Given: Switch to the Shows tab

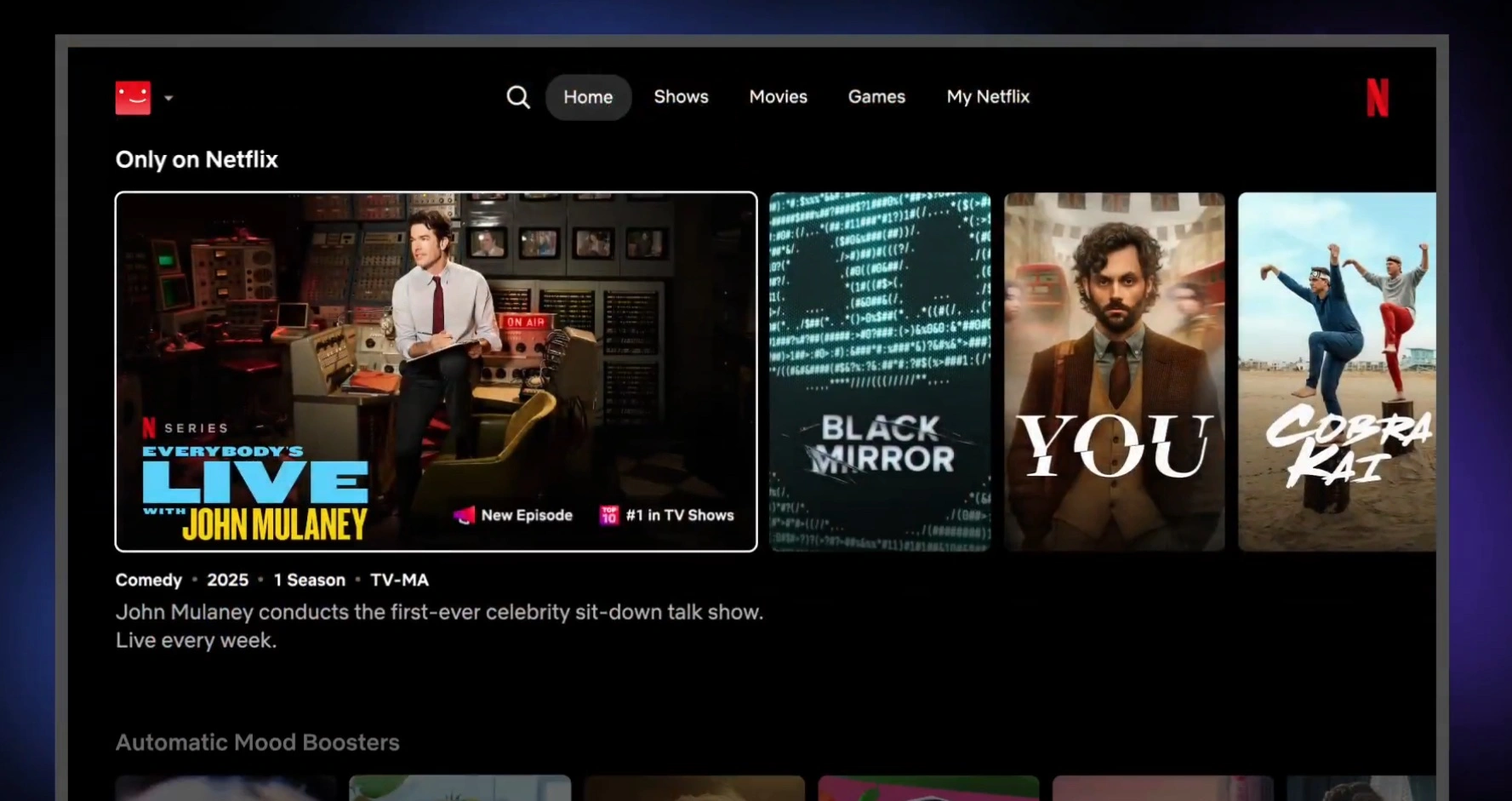Looking at the screenshot, I should coord(681,97).
